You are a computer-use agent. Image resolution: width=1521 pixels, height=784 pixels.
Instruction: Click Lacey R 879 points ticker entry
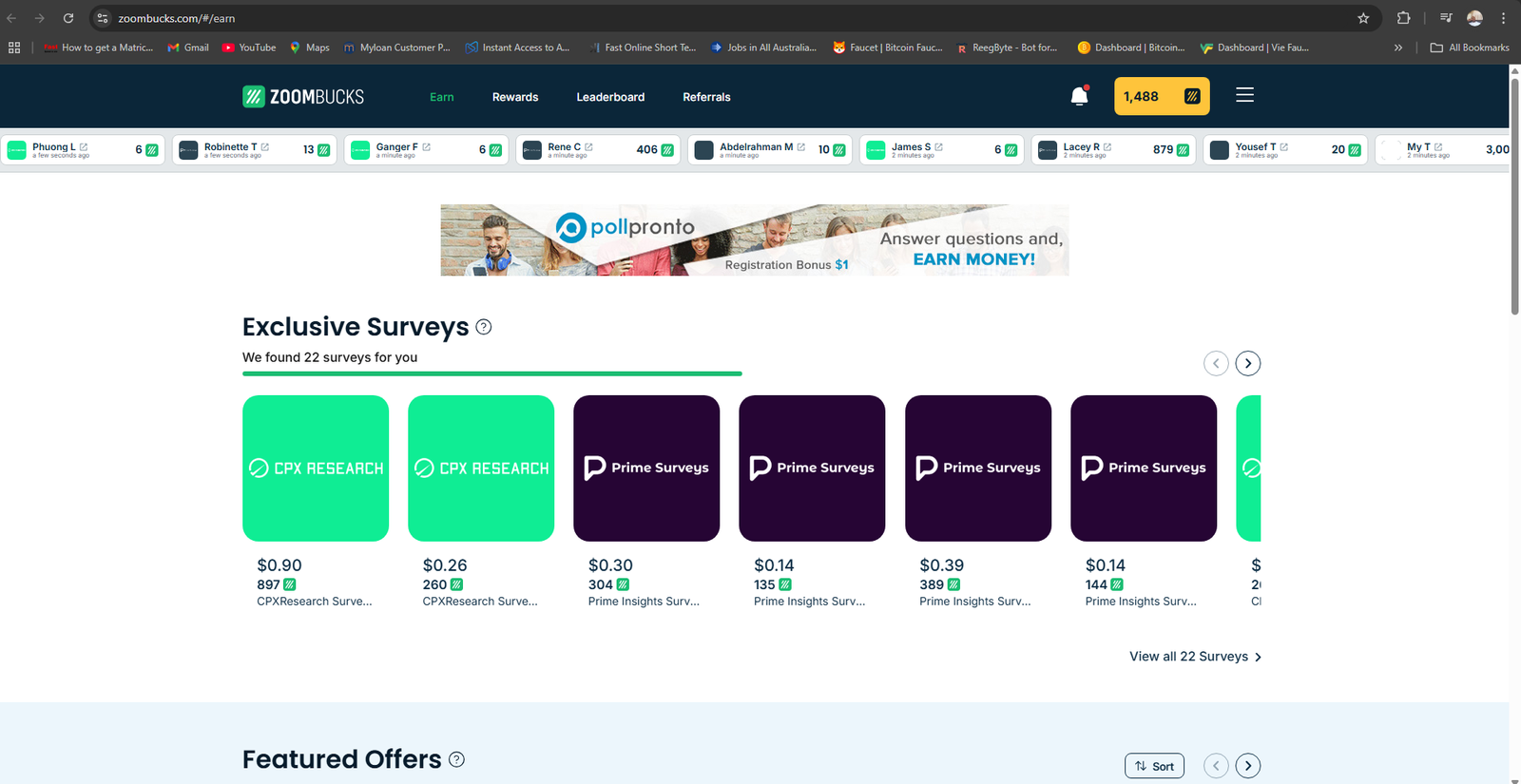[x=1113, y=150]
